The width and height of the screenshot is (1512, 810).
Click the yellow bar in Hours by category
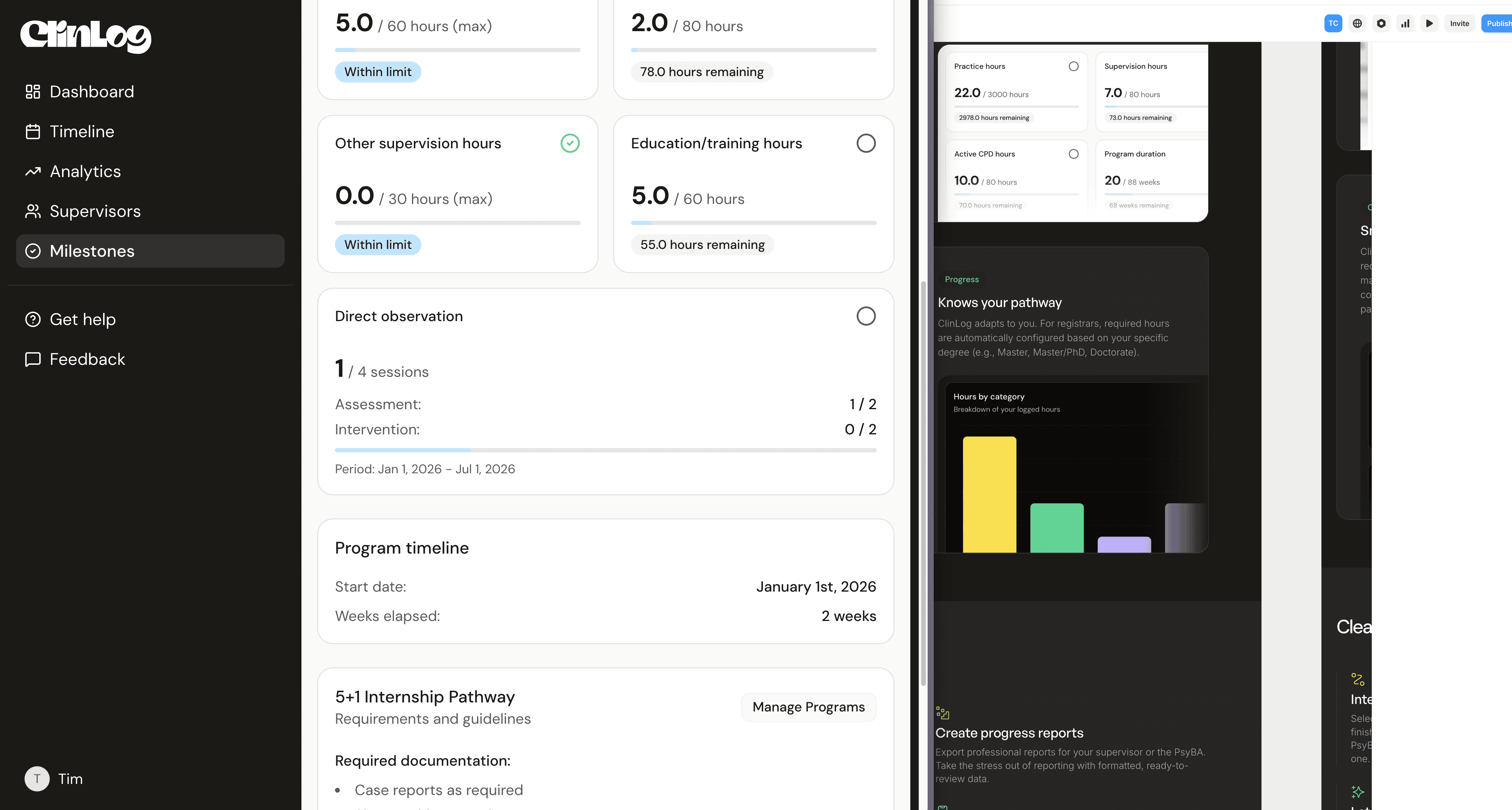[x=989, y=494]
